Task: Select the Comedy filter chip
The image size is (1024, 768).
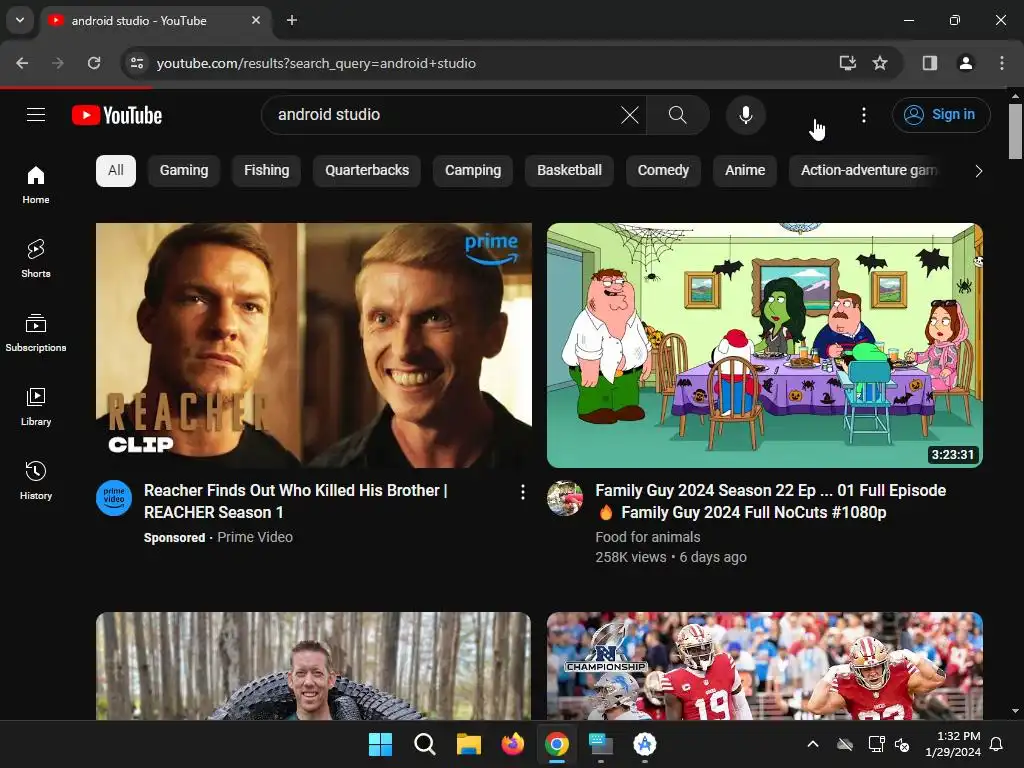Action: (663, 170)
